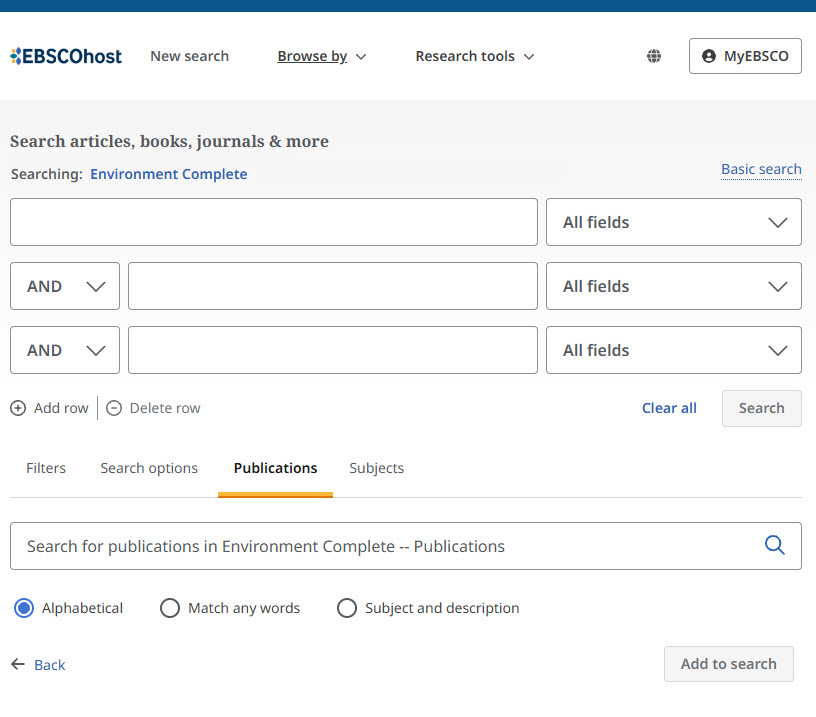
Task: Expand the Browse by menu
Action: [322, 56]
